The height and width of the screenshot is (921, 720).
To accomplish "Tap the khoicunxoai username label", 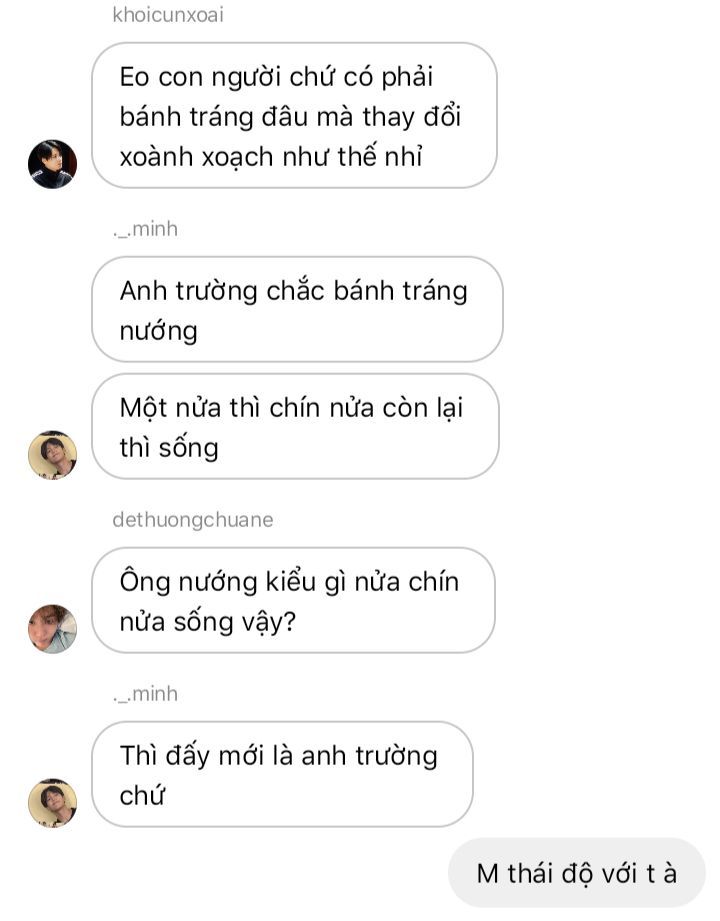I will tap(168, 15).
